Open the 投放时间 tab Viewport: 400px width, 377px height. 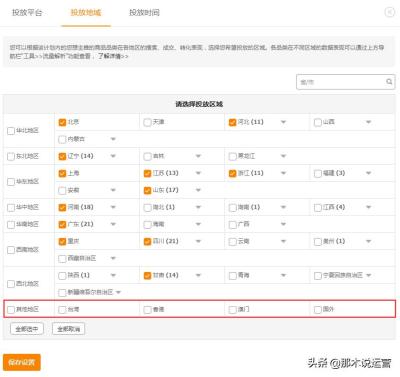(x=144, y=13)
